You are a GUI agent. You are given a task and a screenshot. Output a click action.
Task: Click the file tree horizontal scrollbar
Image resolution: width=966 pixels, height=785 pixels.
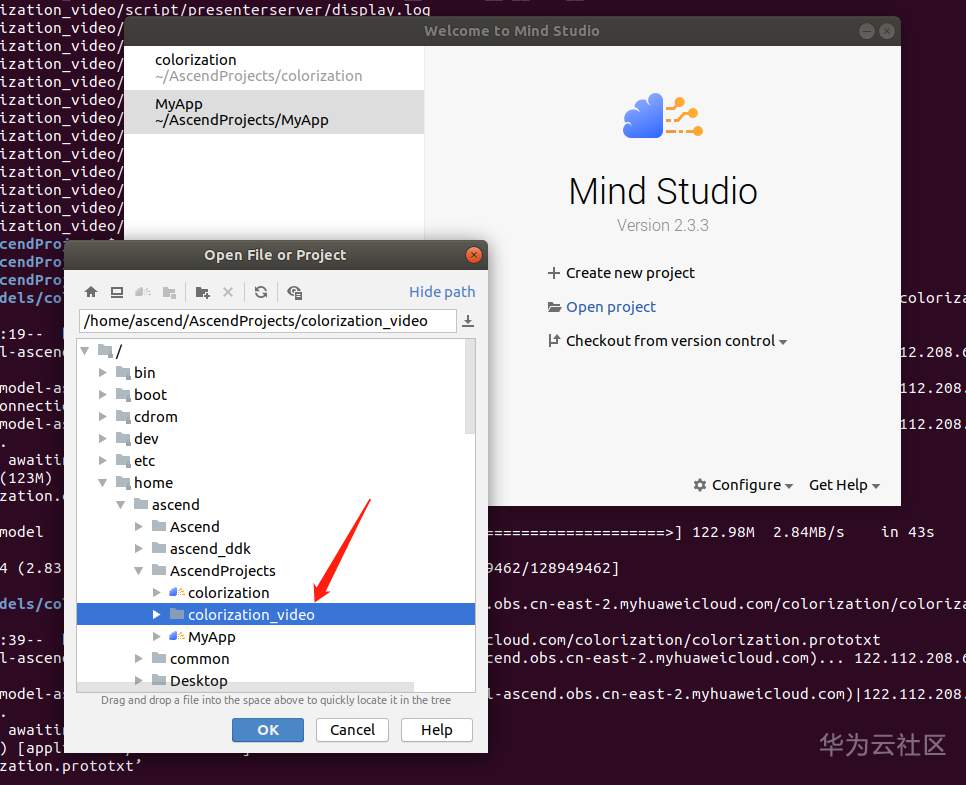pyautogui.click(x=245, y=686)
